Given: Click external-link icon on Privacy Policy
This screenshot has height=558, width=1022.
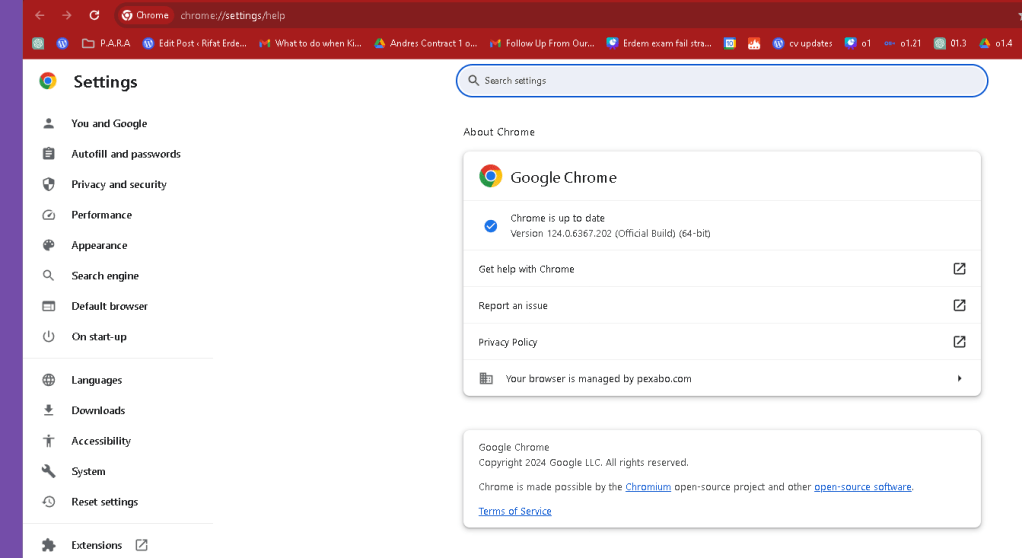Looking at the screenshot, I should click(x=959, y=342).
